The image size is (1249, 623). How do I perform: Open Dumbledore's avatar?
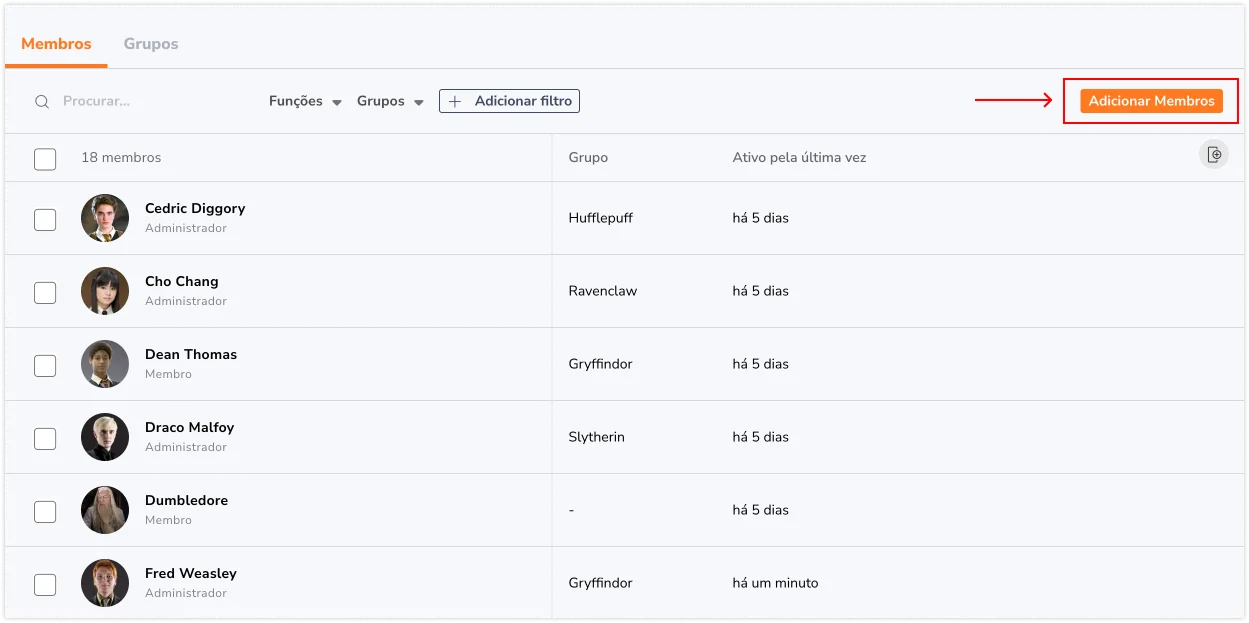[x=105, y=510]
